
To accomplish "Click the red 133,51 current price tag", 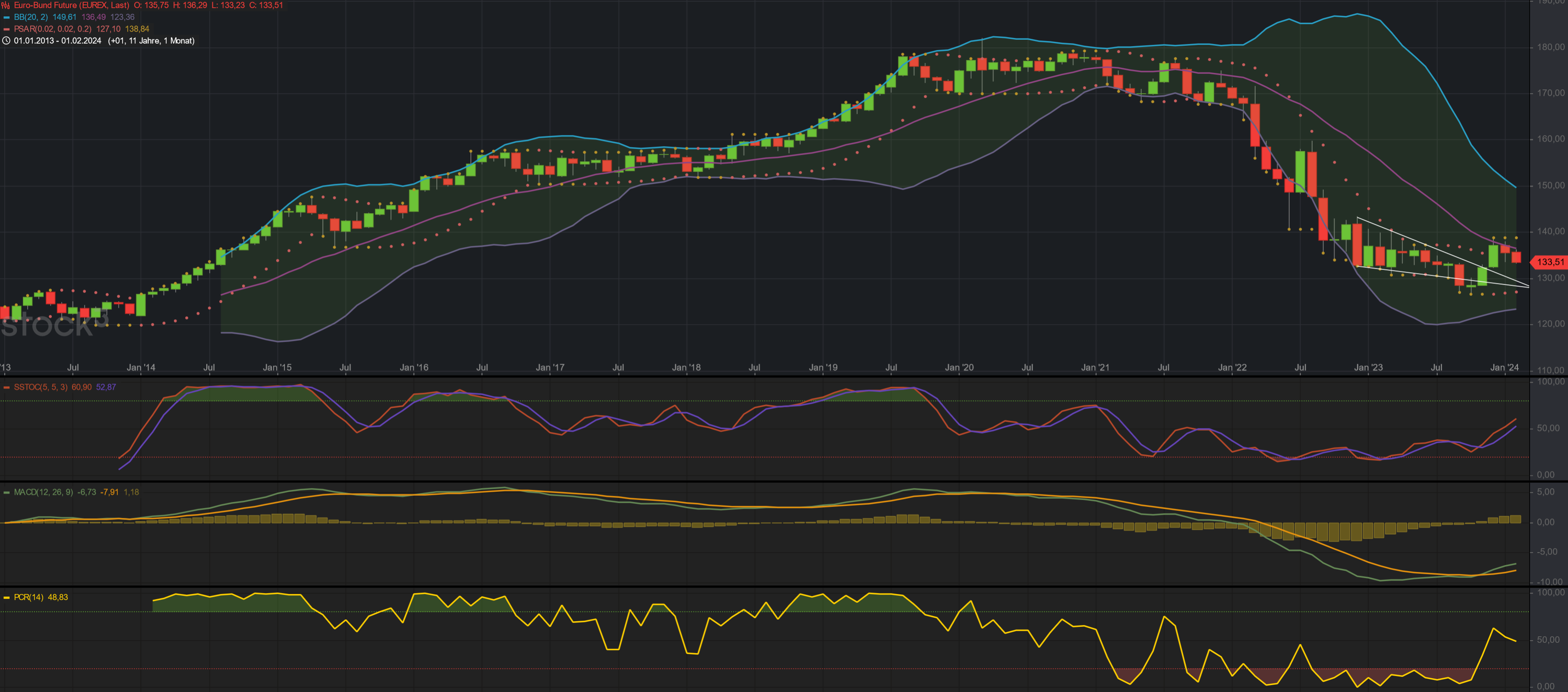I will [1549, 262].
